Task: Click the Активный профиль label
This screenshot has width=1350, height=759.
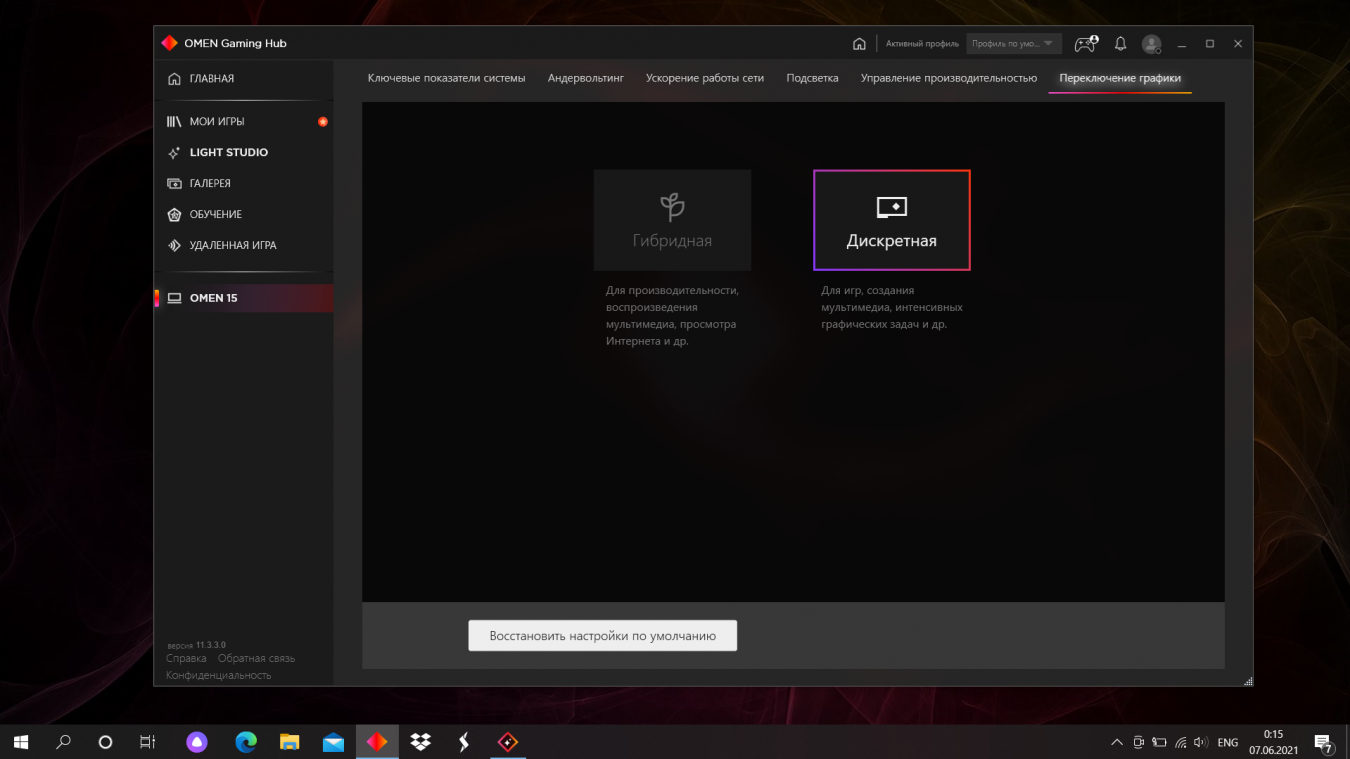Action: [x=922, y=44]
